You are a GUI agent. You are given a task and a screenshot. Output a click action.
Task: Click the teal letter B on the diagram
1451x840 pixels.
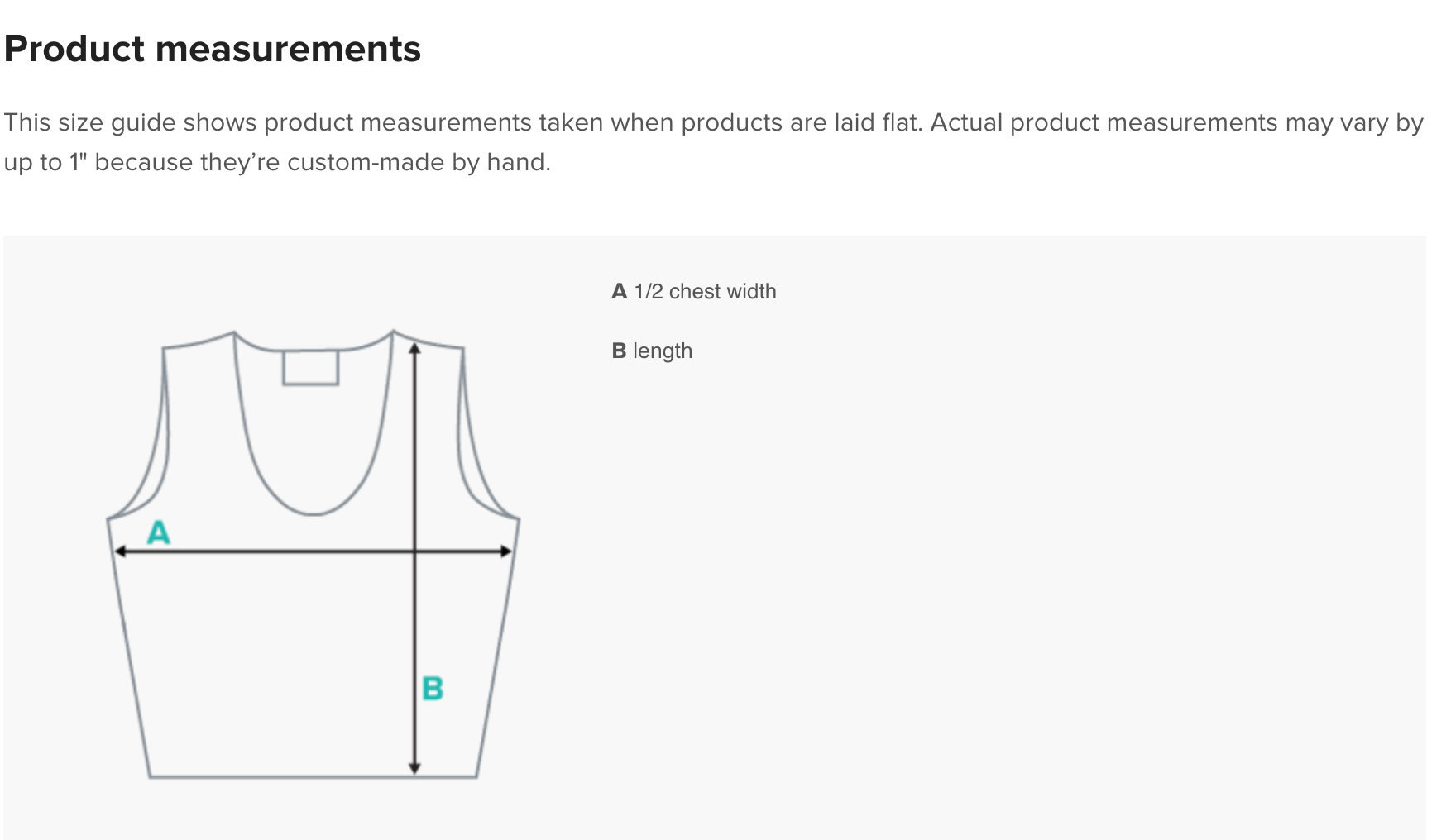[433, 688]
